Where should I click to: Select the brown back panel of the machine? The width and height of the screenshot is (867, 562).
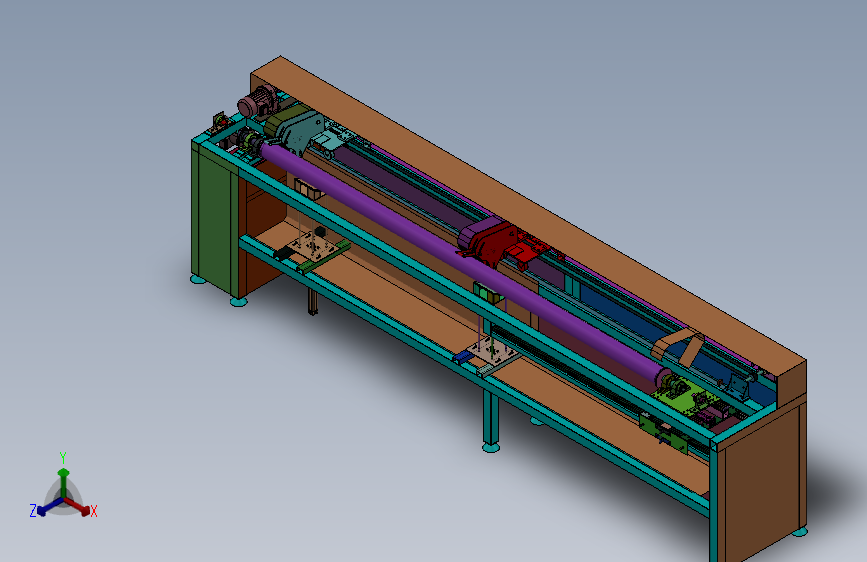528,216
